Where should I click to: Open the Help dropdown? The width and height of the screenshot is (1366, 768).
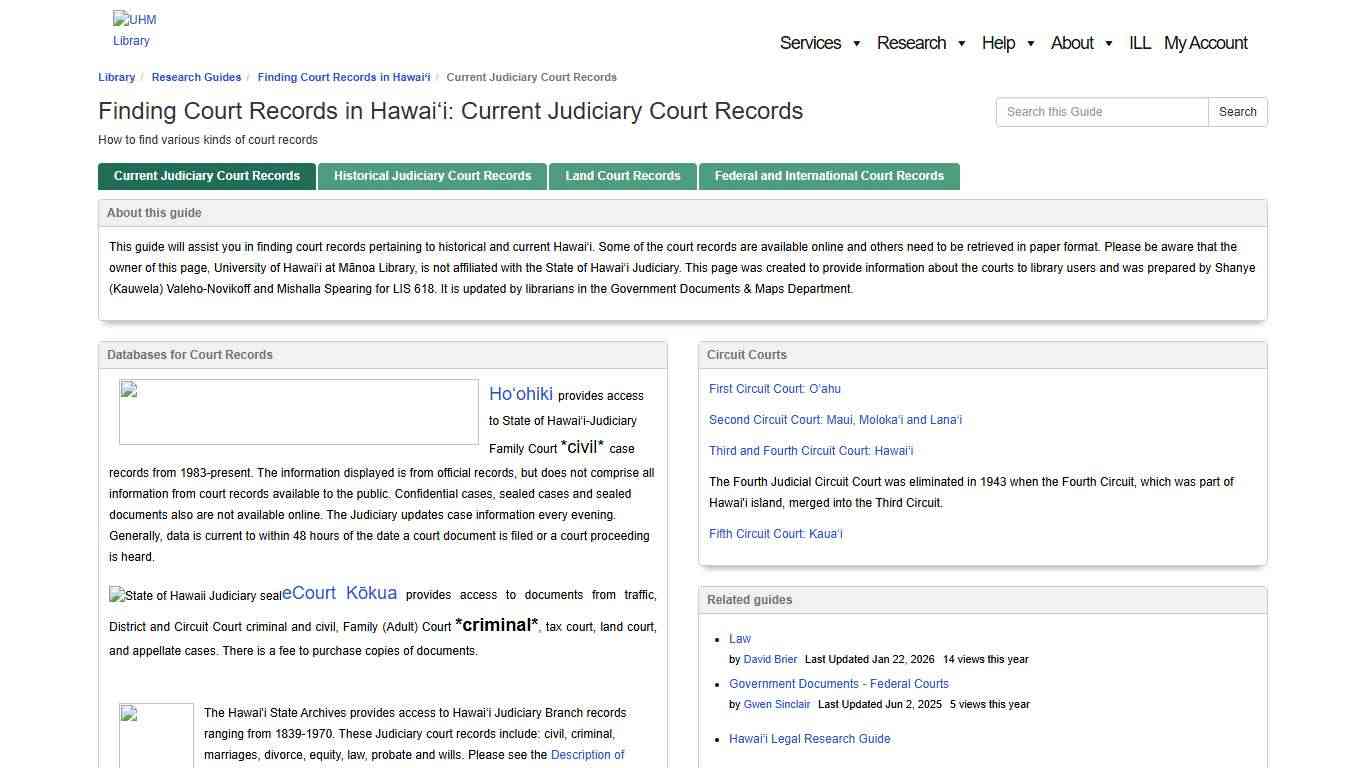(998, 43)
